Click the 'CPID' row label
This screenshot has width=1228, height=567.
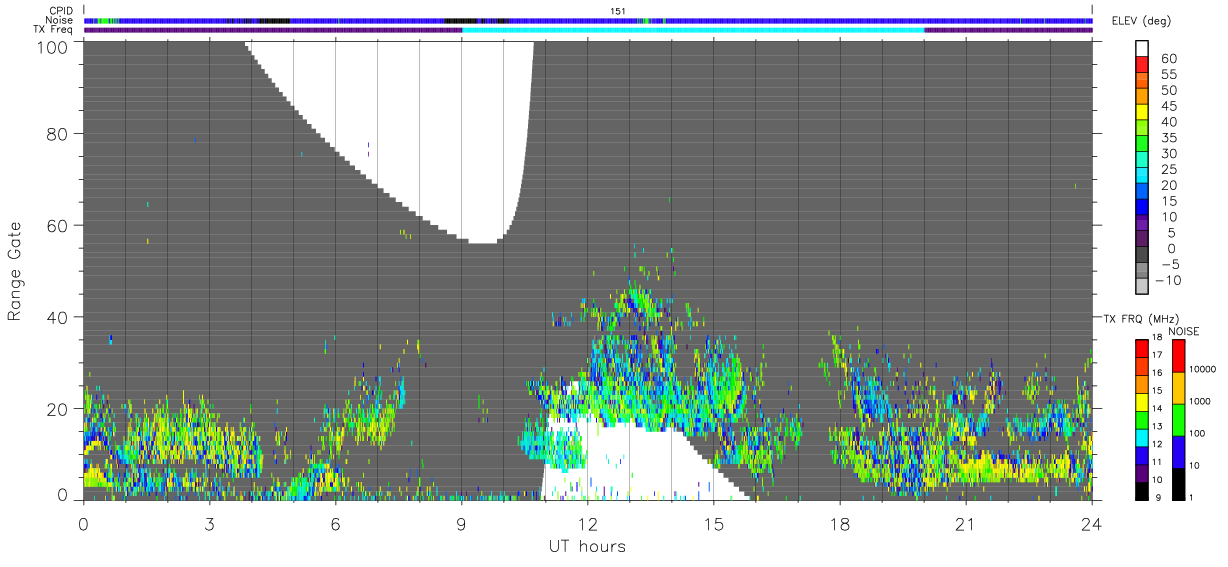(62, 11)
